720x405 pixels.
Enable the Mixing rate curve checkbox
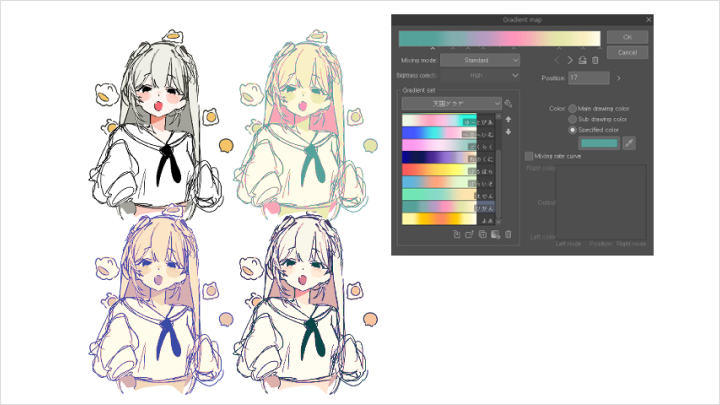(x=529, y=156)
